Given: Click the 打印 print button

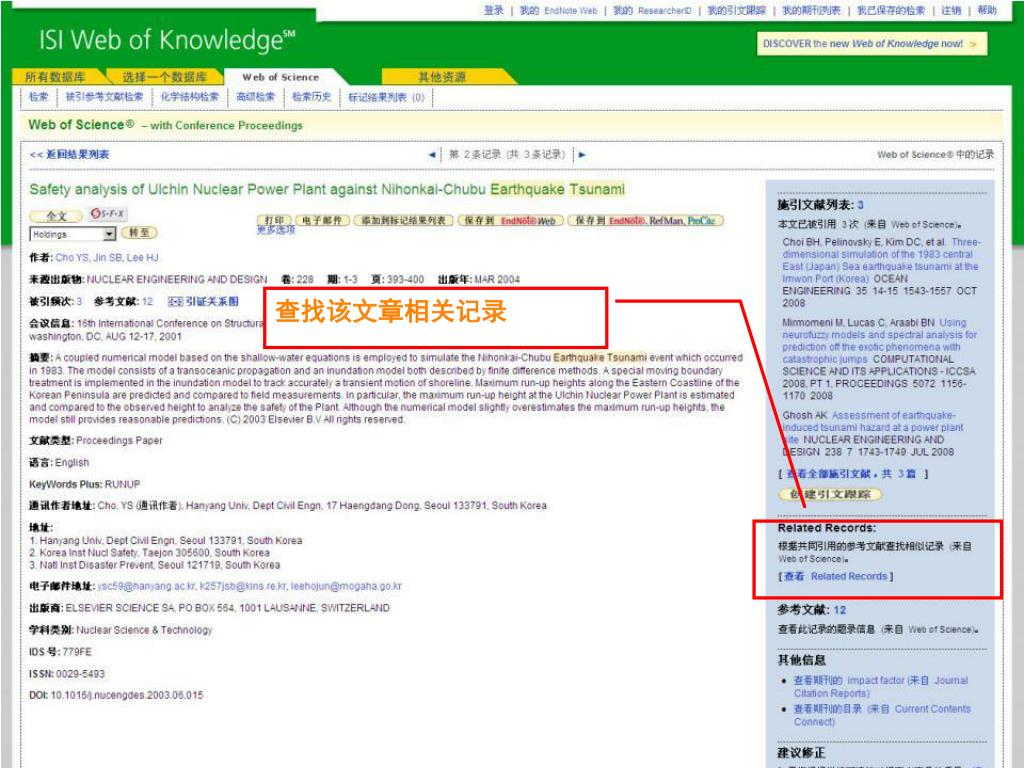Looking at the screenshot, I should pos(275,221).
